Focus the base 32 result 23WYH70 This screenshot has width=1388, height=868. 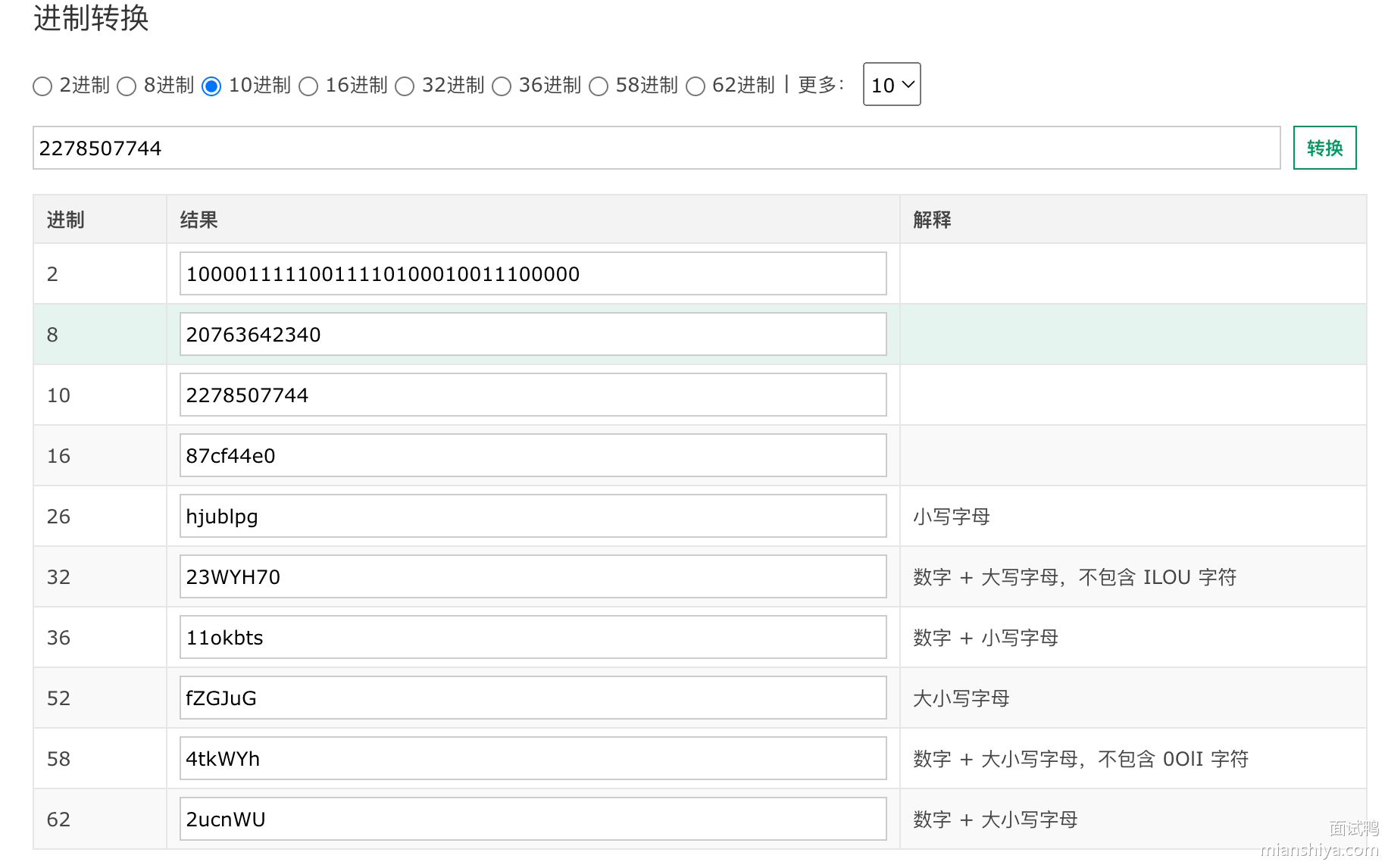tap(533, 577)
